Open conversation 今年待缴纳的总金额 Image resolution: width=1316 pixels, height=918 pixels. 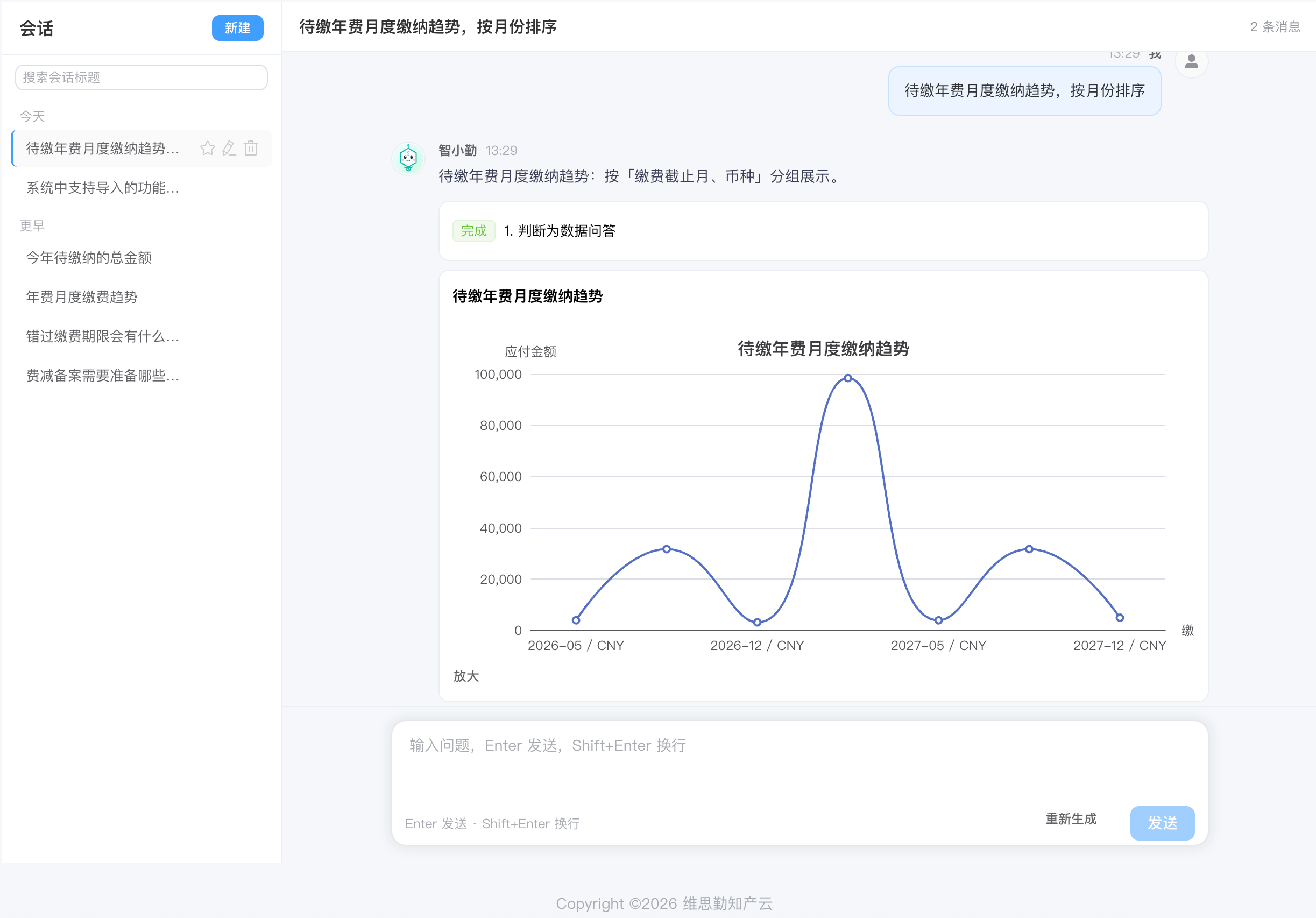point(141,257)
